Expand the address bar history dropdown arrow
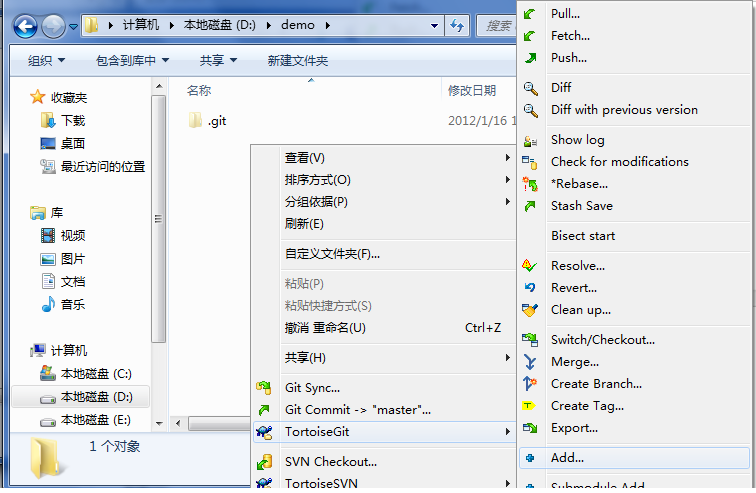 (434, 26)
